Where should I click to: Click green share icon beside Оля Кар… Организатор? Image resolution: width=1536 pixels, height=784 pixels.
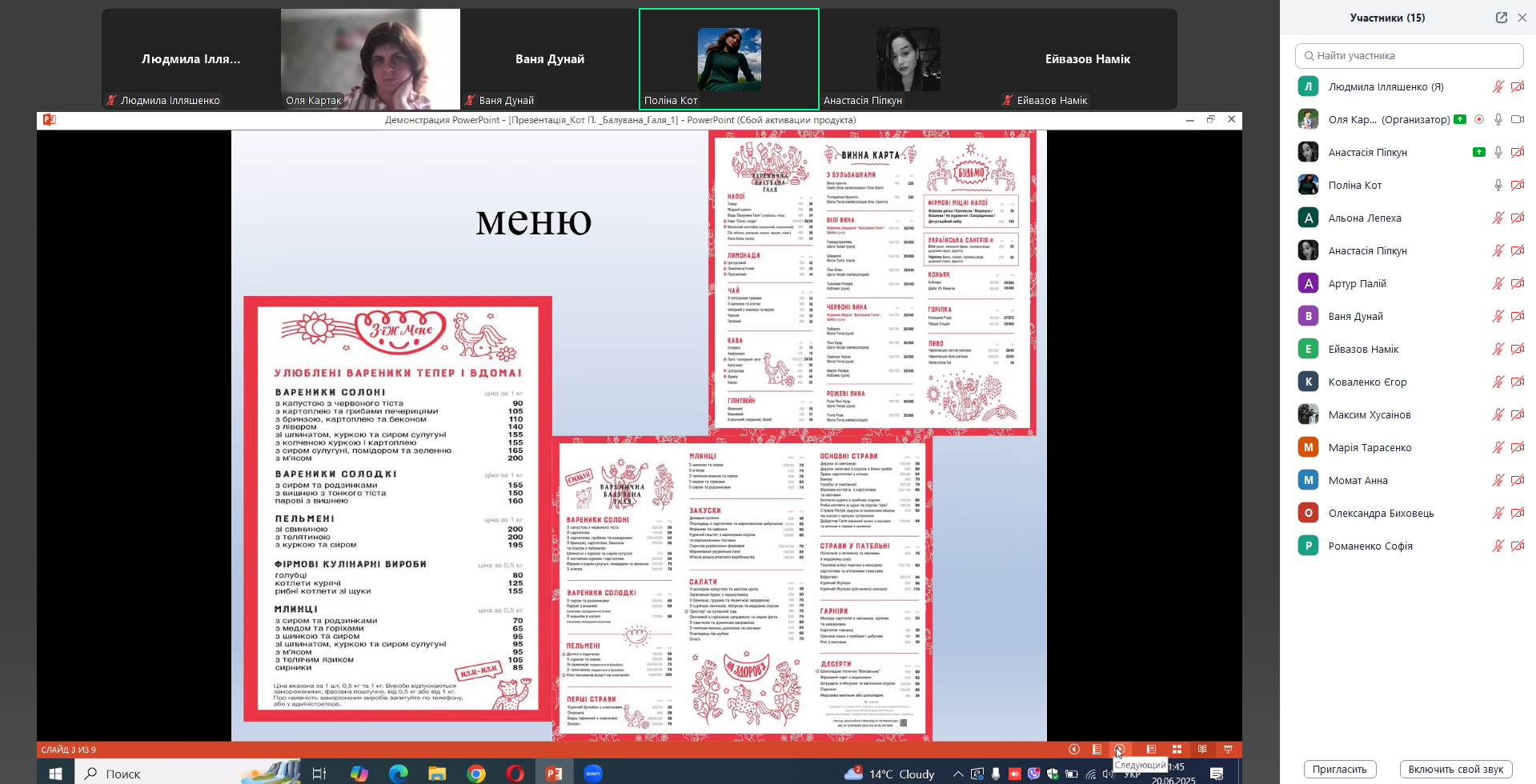(x=1460, y=119)
